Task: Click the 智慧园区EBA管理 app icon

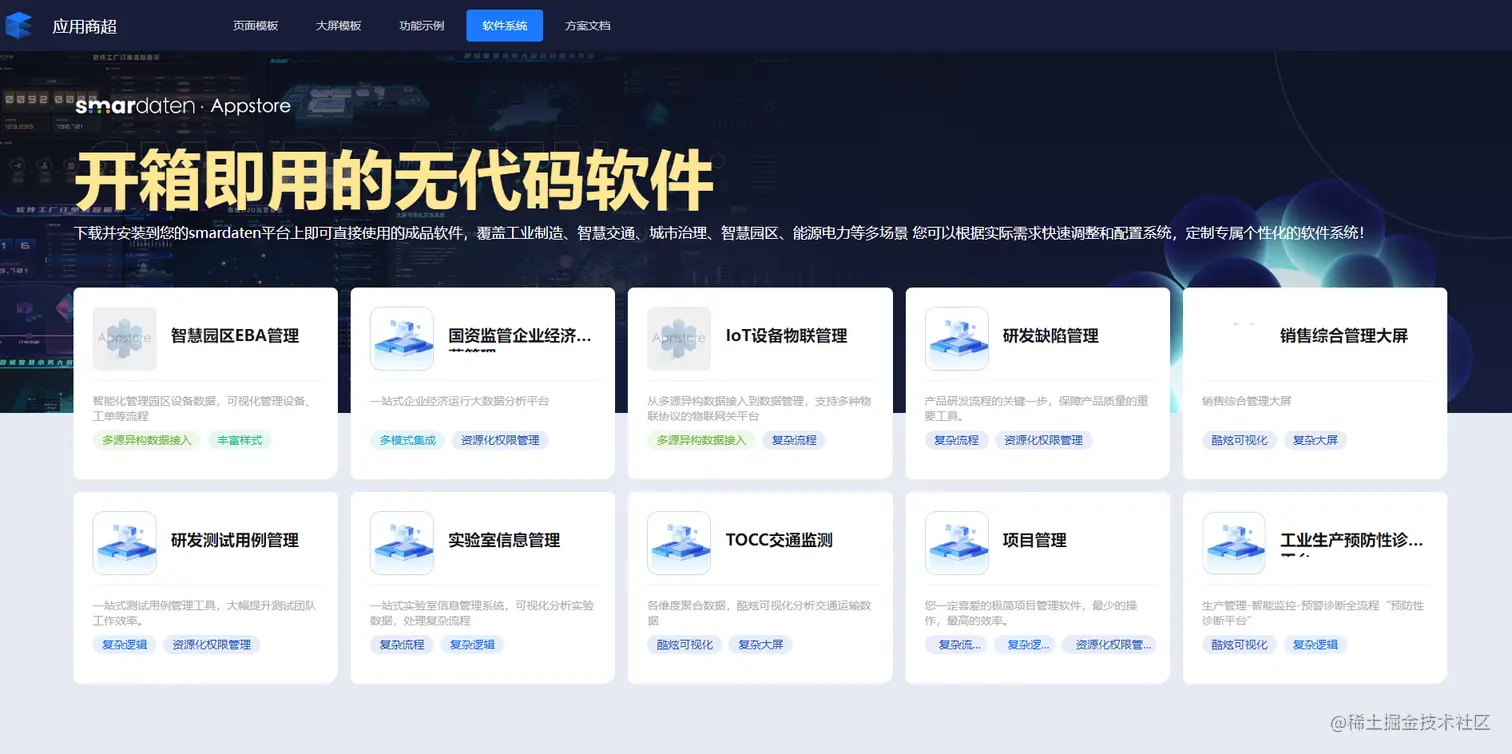Action: [x=124, y=337]
